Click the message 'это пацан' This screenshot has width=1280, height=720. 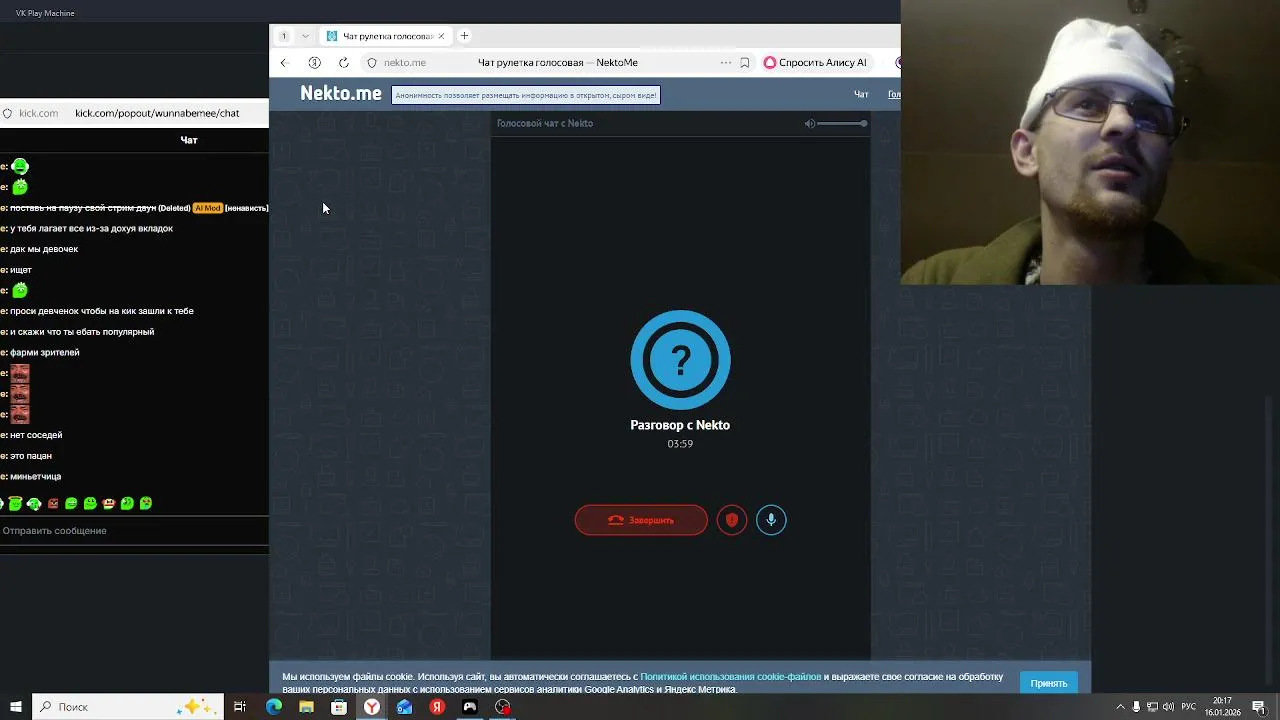coord(31,456)
